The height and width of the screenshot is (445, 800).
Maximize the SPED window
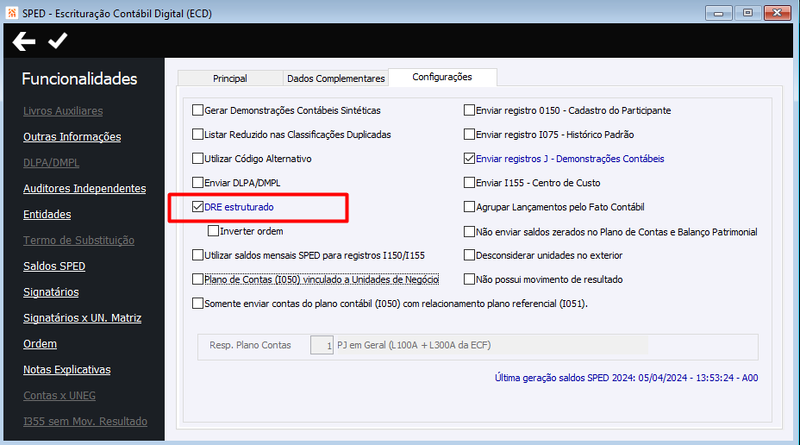pyautogui.click(x=748, y=13)
